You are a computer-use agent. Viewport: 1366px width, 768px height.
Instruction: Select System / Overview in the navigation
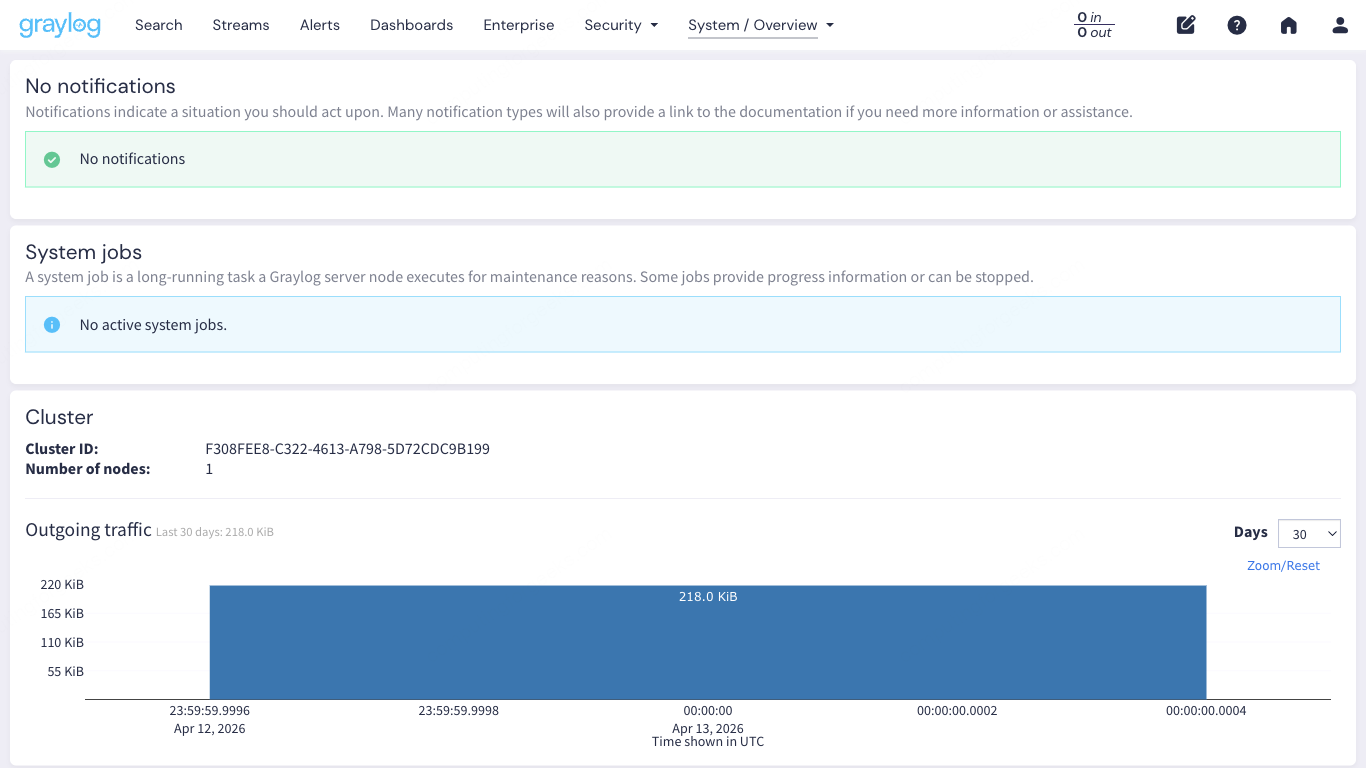[x=752, y=25]
